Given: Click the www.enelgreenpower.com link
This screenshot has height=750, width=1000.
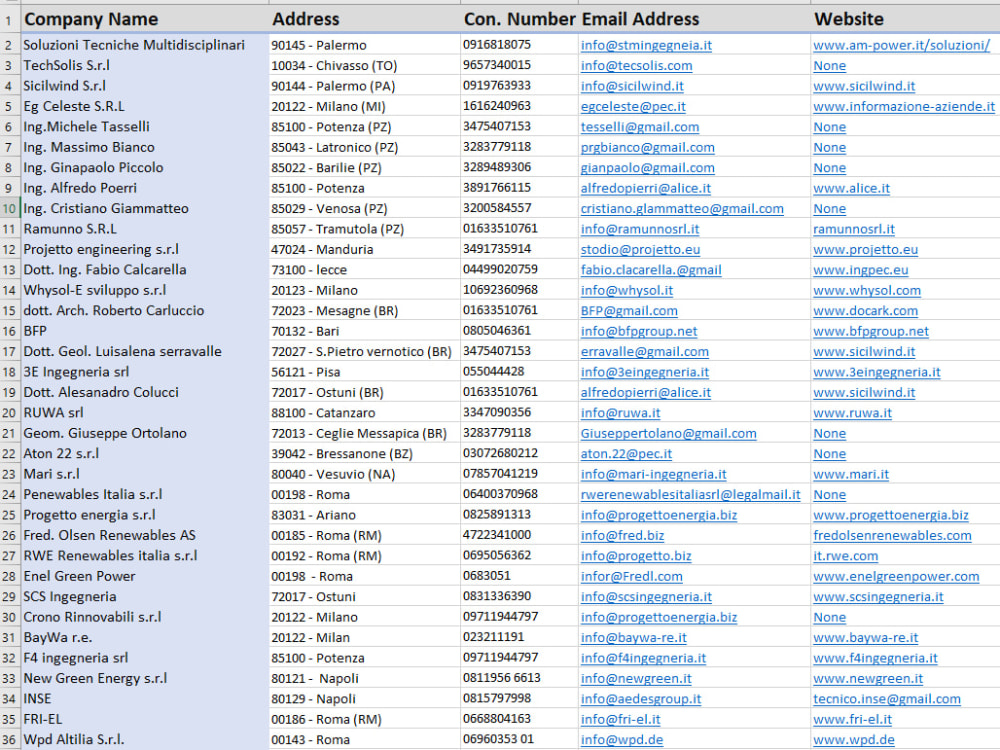Looking at the screenshot, I should click(896, 576).
